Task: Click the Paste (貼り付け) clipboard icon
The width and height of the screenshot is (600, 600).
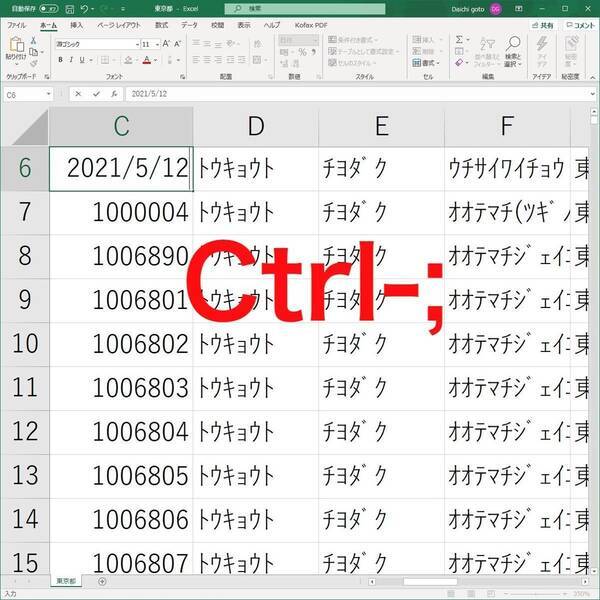Action: 16,44
